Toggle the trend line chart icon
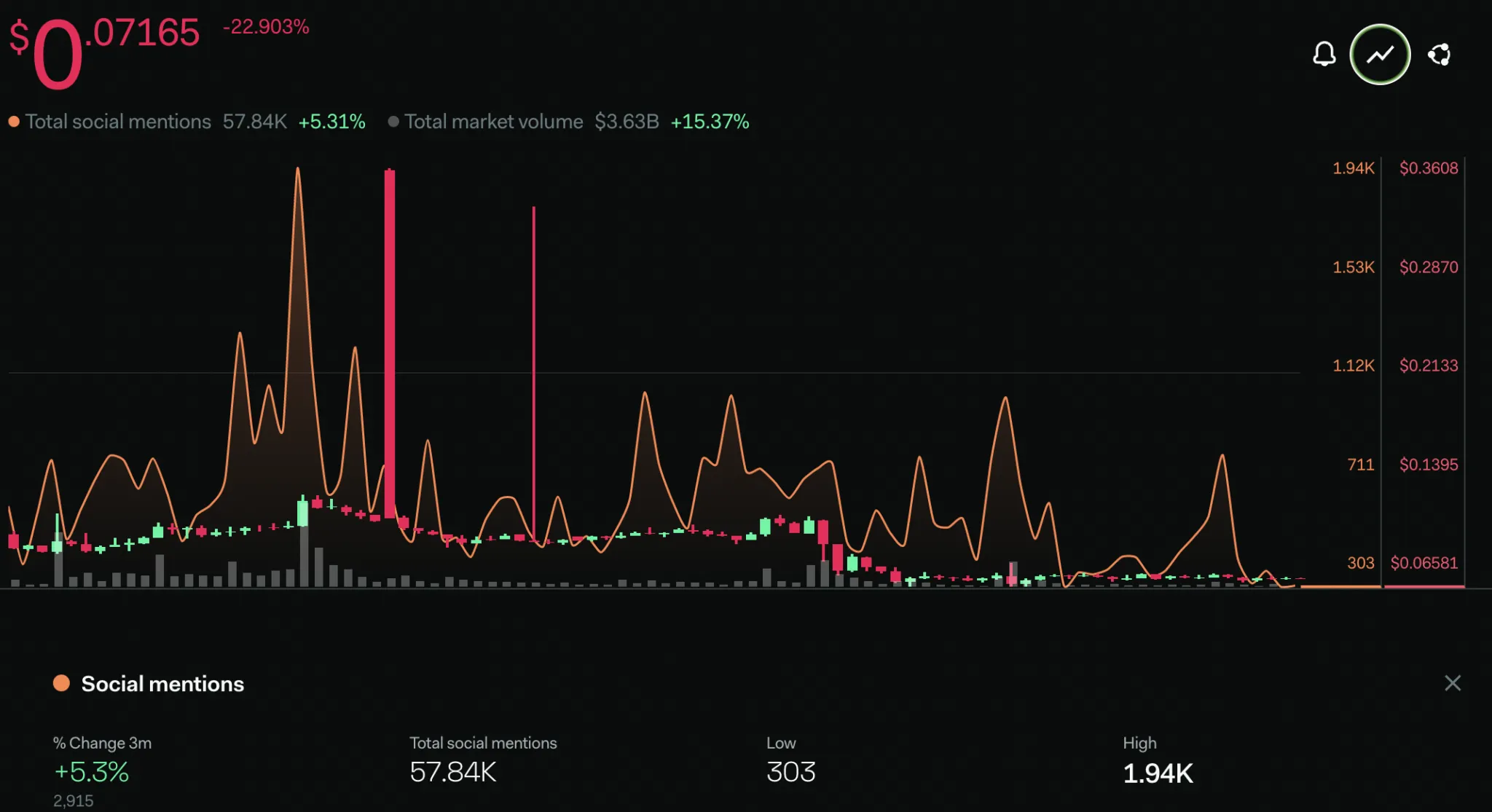This screenshot has width=1492, height=812. click(1380, 55)
